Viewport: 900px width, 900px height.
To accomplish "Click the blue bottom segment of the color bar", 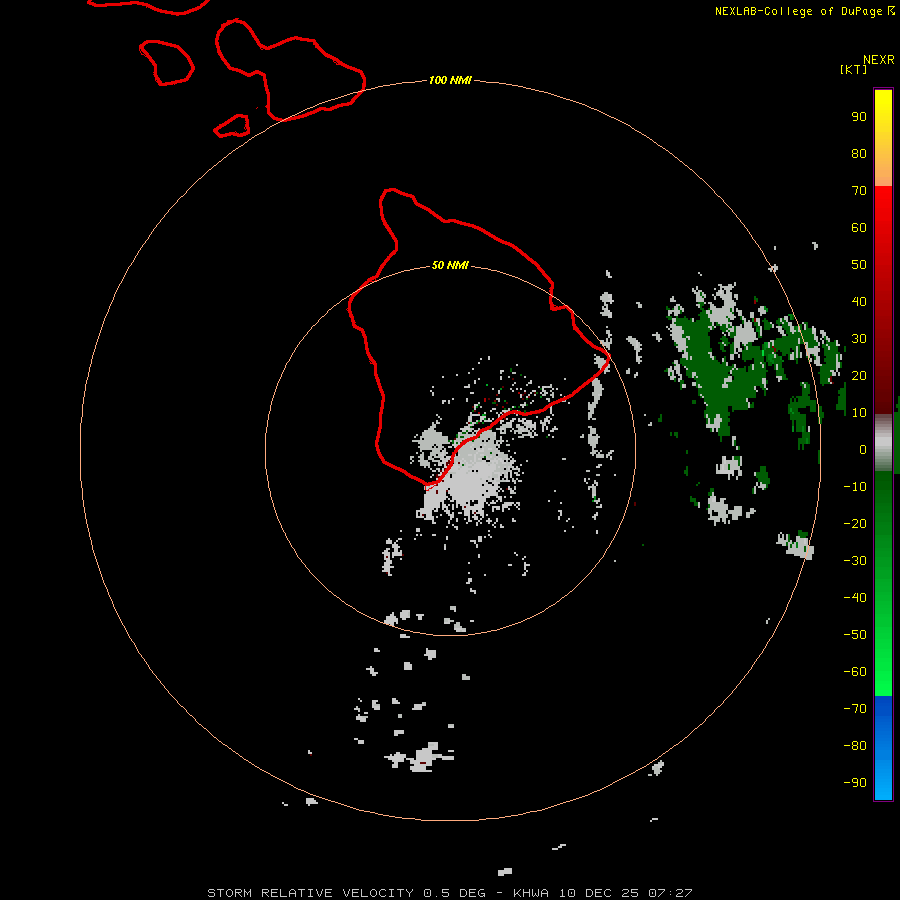I will (x=883, y=748).
